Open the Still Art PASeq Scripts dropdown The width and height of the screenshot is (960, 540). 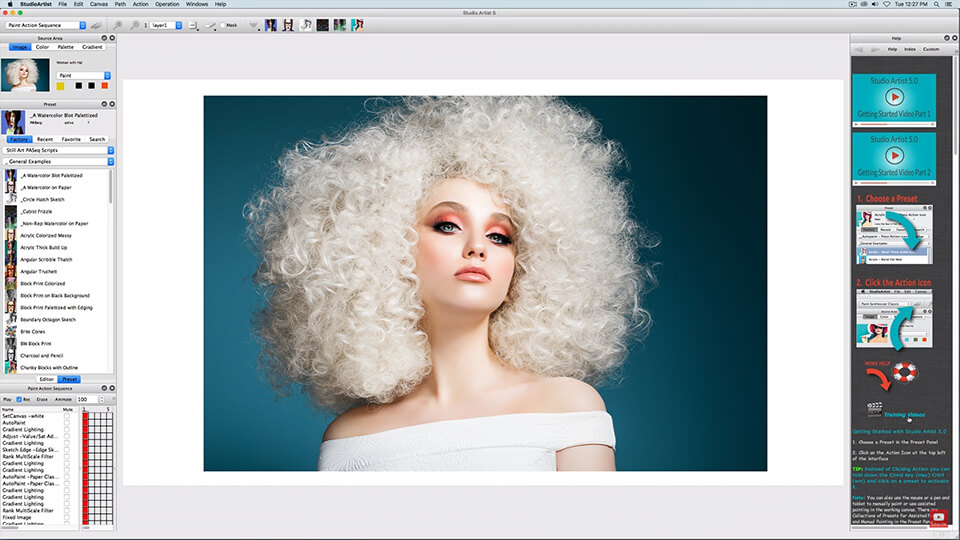[58, 150]
